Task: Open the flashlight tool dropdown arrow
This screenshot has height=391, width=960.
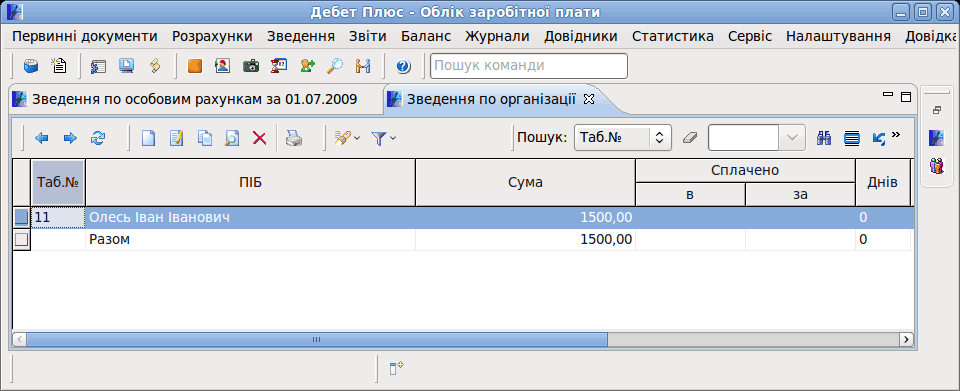Action: tap(357, 138)
